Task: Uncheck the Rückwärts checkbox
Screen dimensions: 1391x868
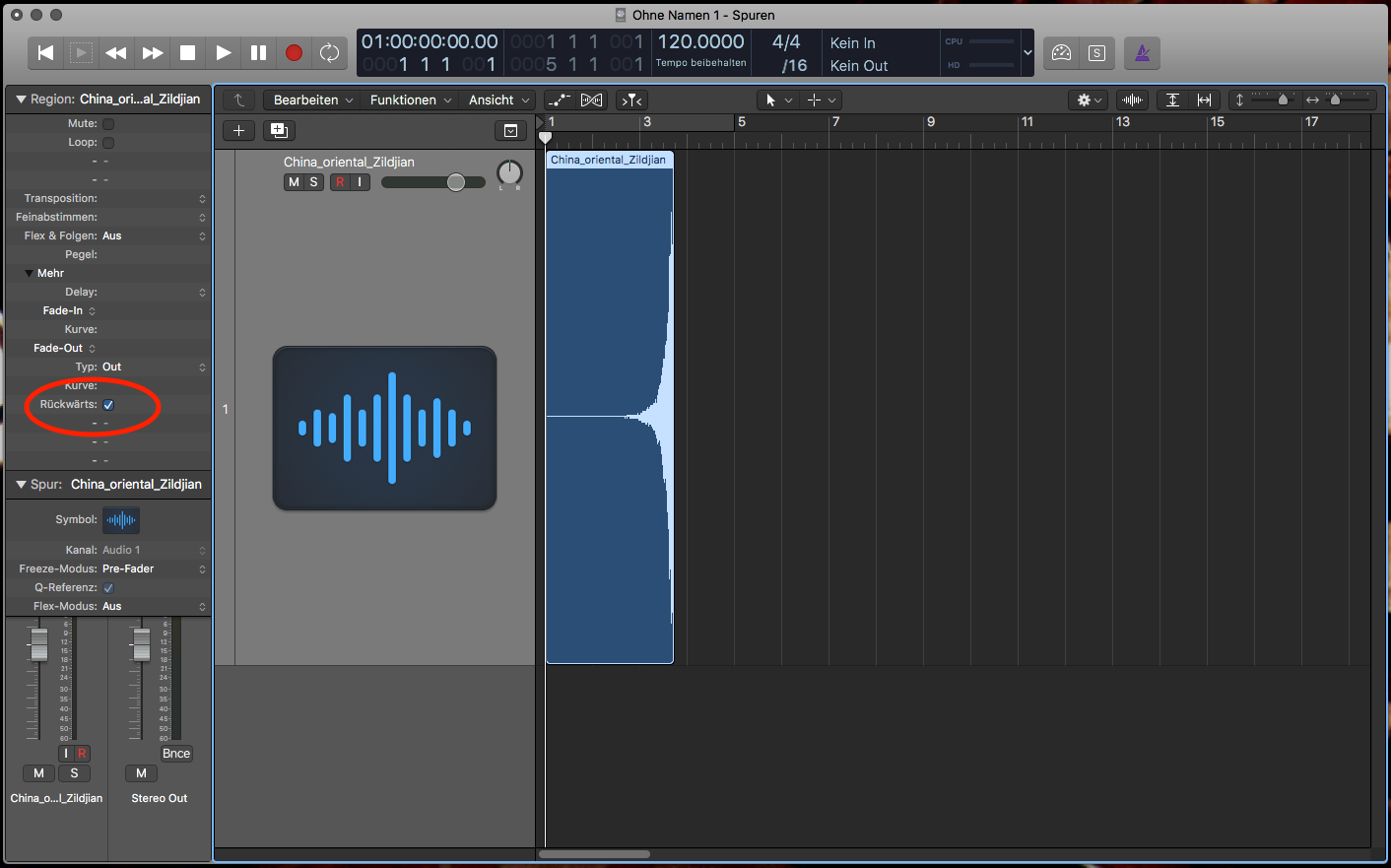Action: (x=108, y=405)
